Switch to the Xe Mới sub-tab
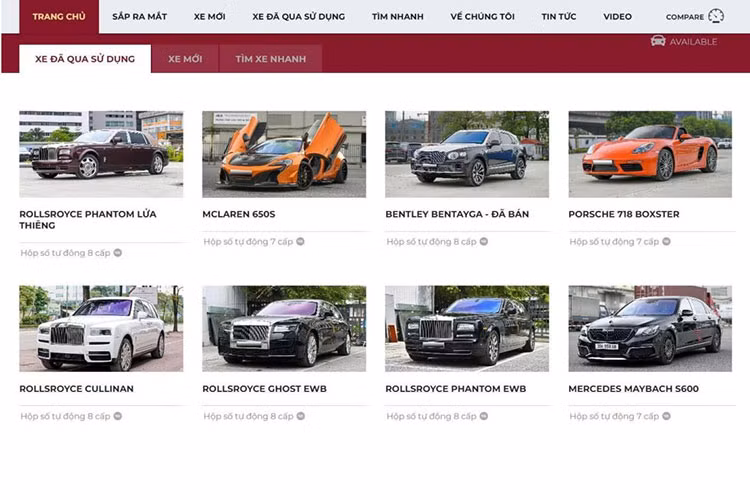This screenshot has height=500, width=750. [185, 59]
